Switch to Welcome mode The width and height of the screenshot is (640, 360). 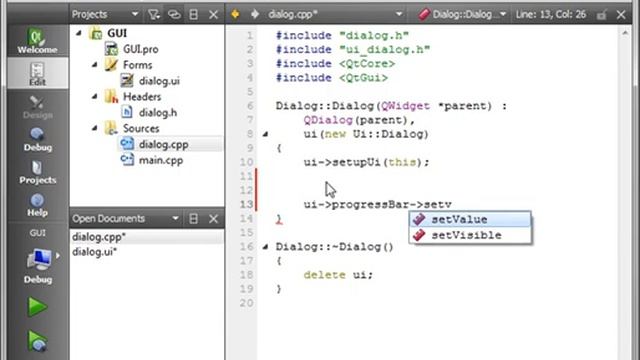coord(37,41)
